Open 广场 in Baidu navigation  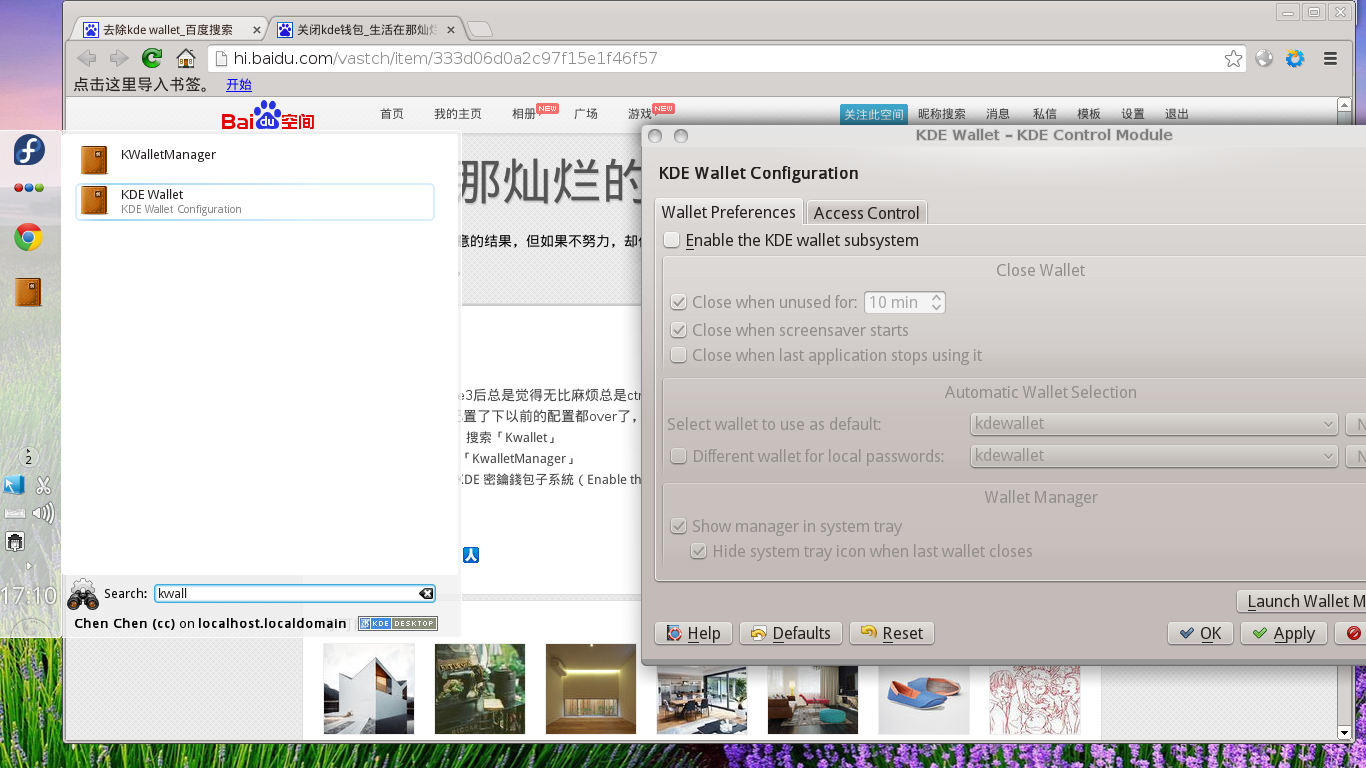click(x=586, y=114)
